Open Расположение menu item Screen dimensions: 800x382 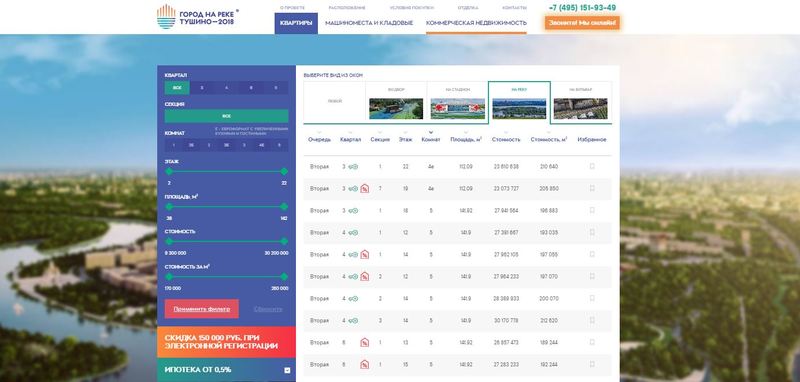click(347, 8)
